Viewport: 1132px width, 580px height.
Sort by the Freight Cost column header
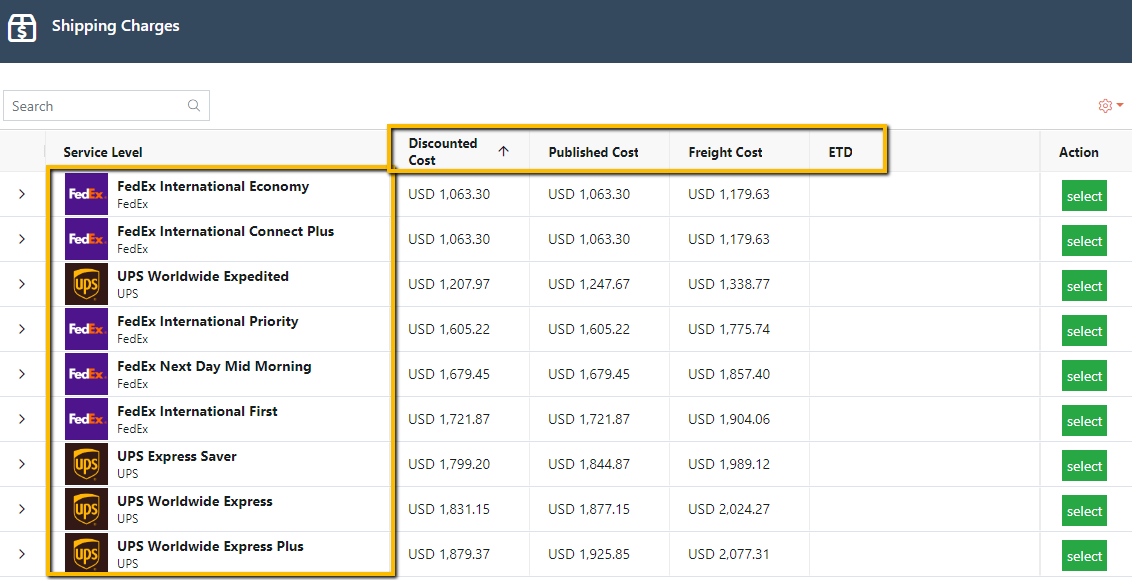[x=726, y=152]
